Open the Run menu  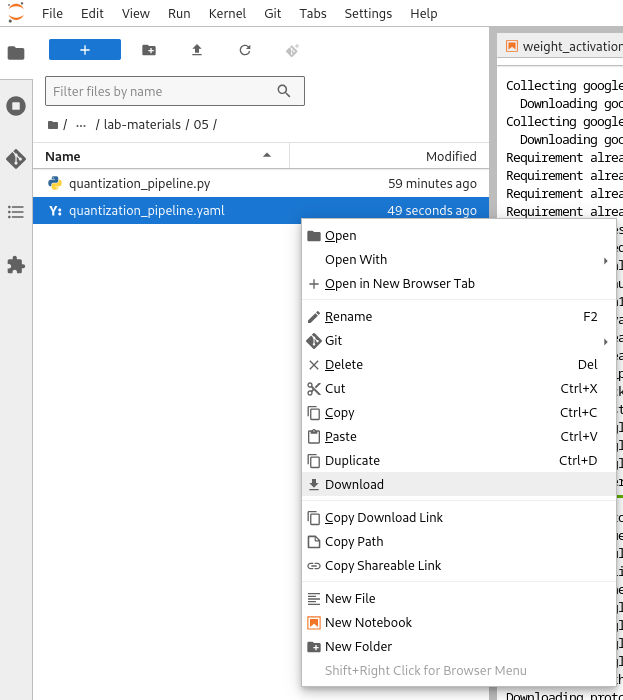pyautogui.click(x=179, y=13)
